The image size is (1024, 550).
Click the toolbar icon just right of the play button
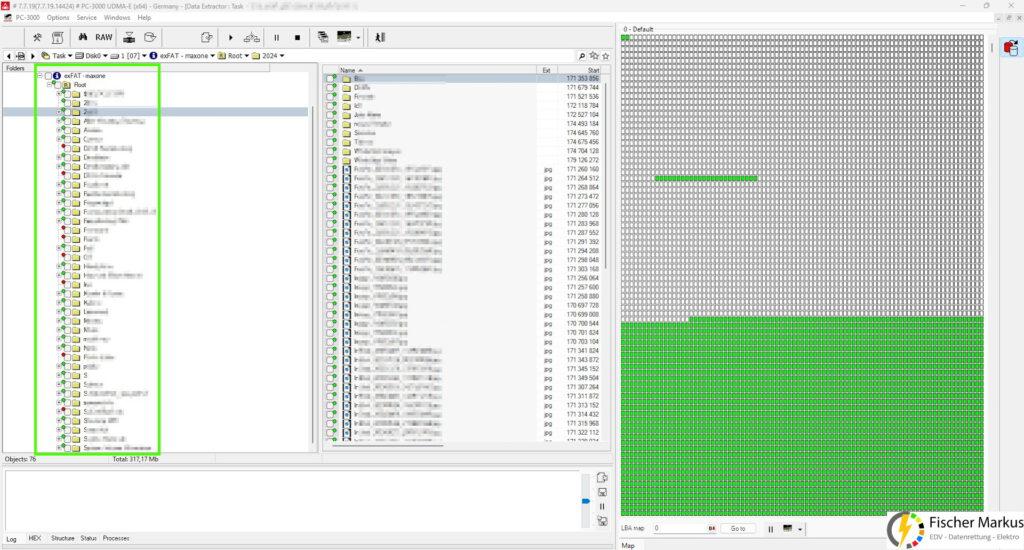[x=251, y=37]
